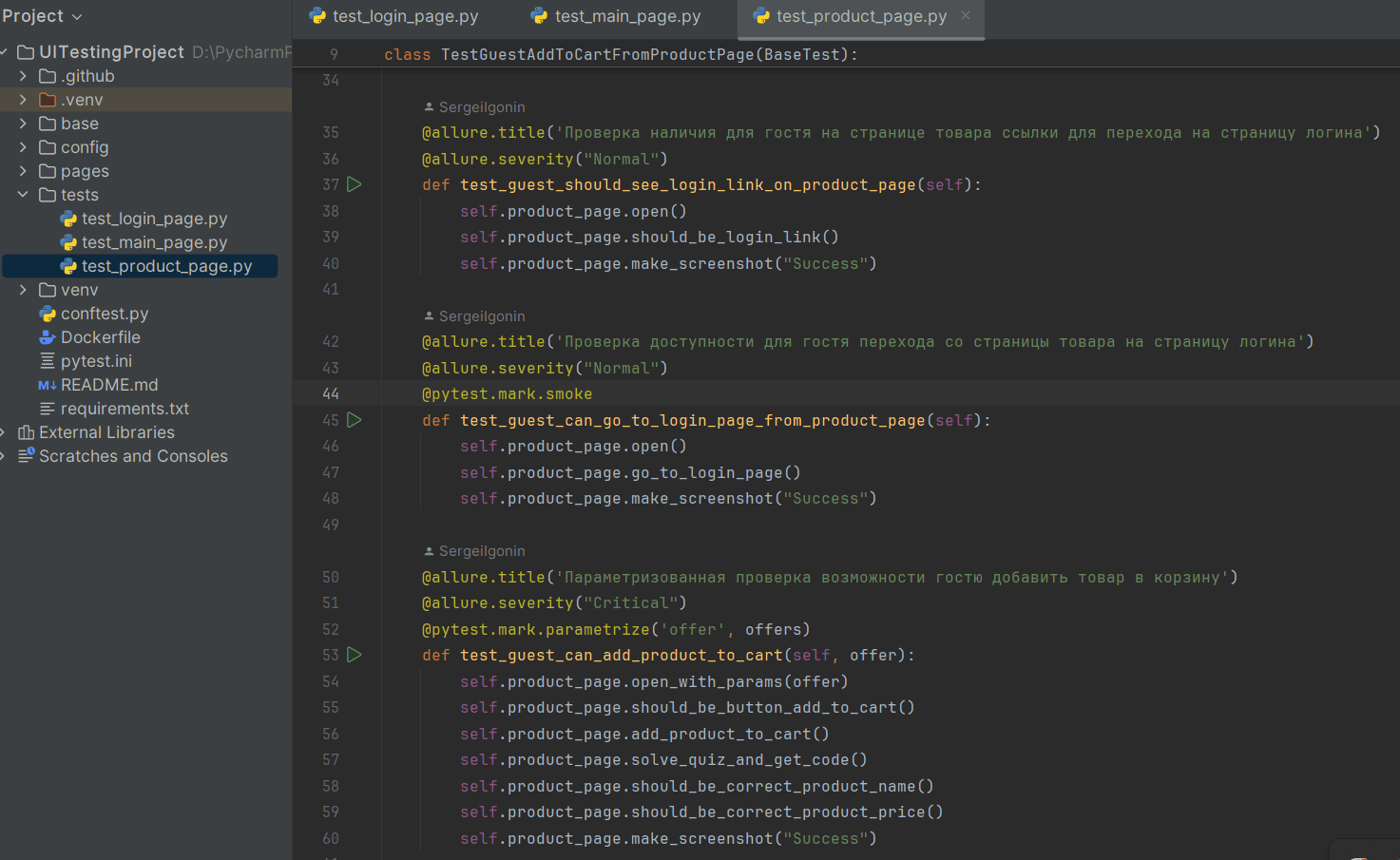
Task: Click the SergeiIgonin author hint above line 35
Action: (x=482, y=107)
